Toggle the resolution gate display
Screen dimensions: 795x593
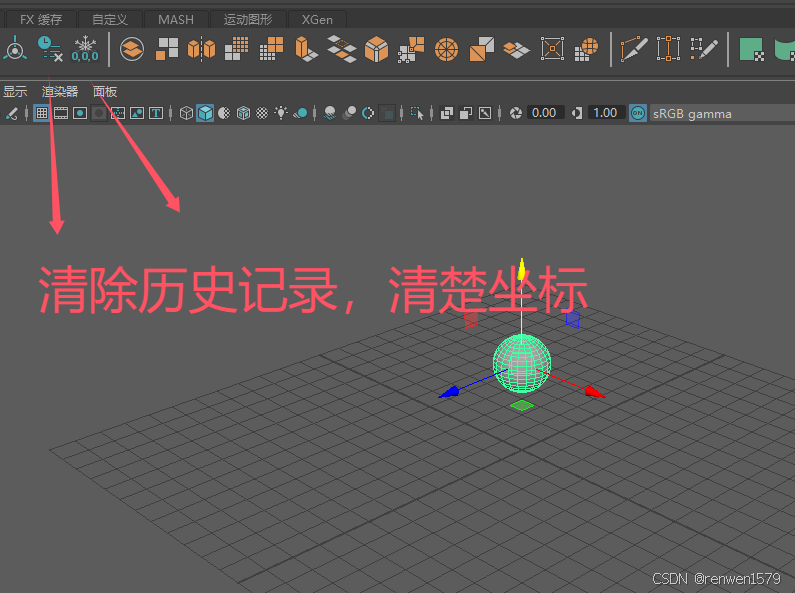80,113
